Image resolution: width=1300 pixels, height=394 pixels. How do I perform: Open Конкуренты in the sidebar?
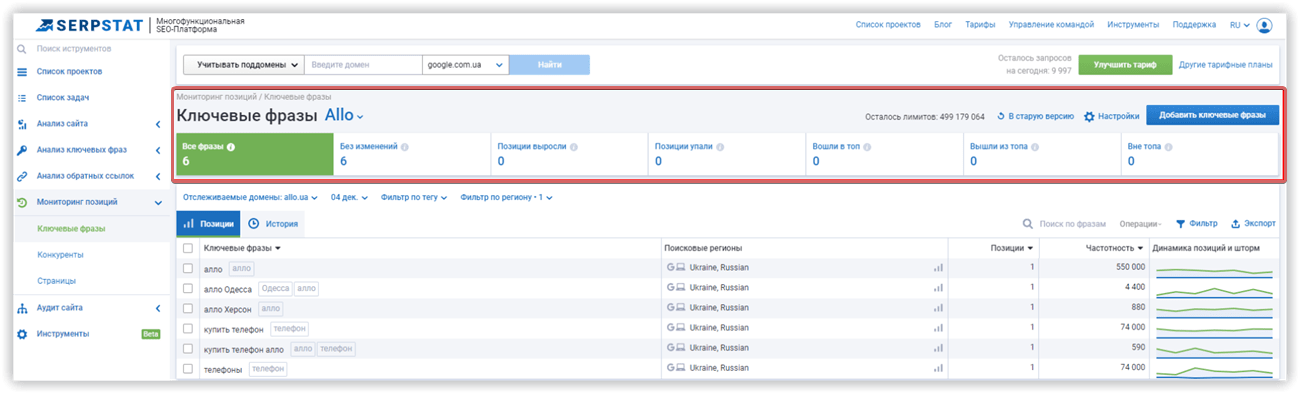click(x=60, y=255)
